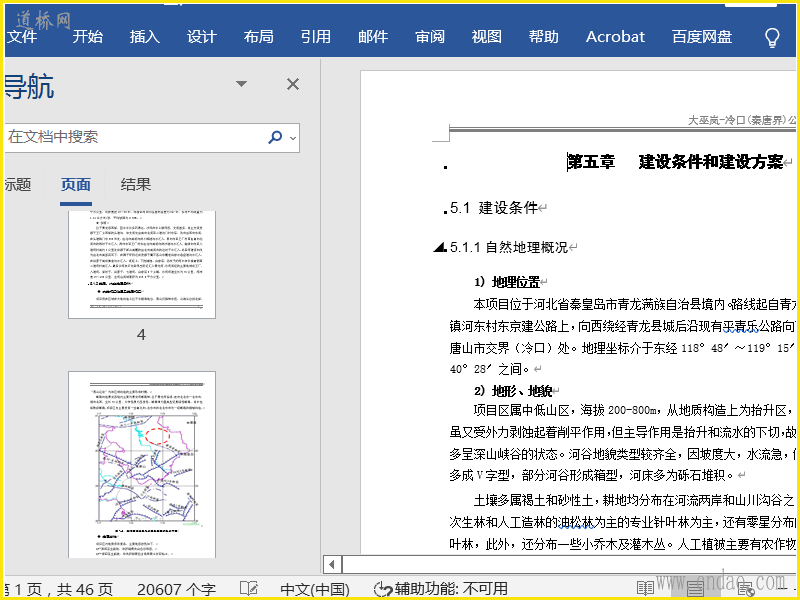
Task: Open the 插入 ribbon tab
Action: point(144,37)
